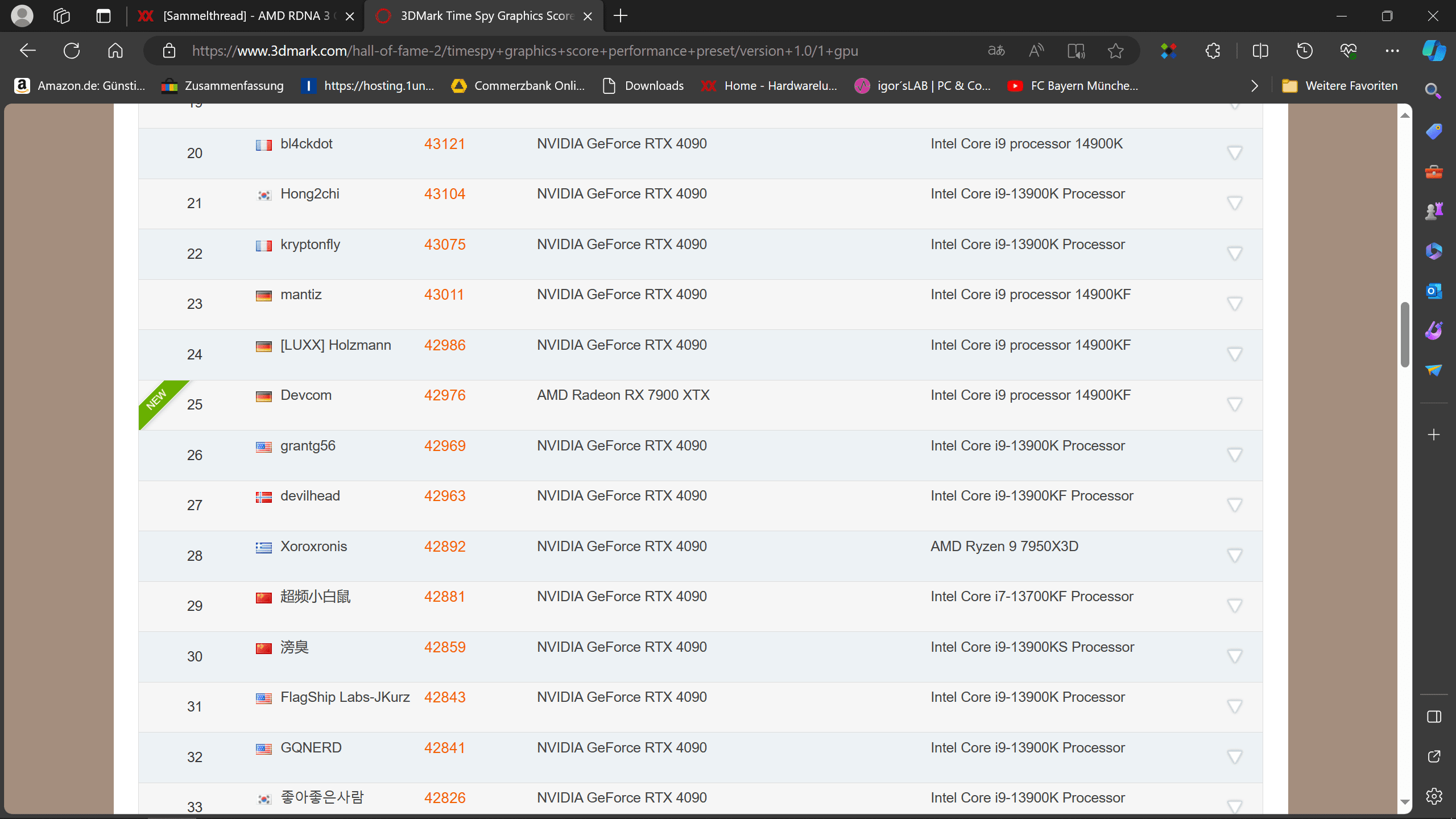Expand Devcom result row details

click(1234, 404)
